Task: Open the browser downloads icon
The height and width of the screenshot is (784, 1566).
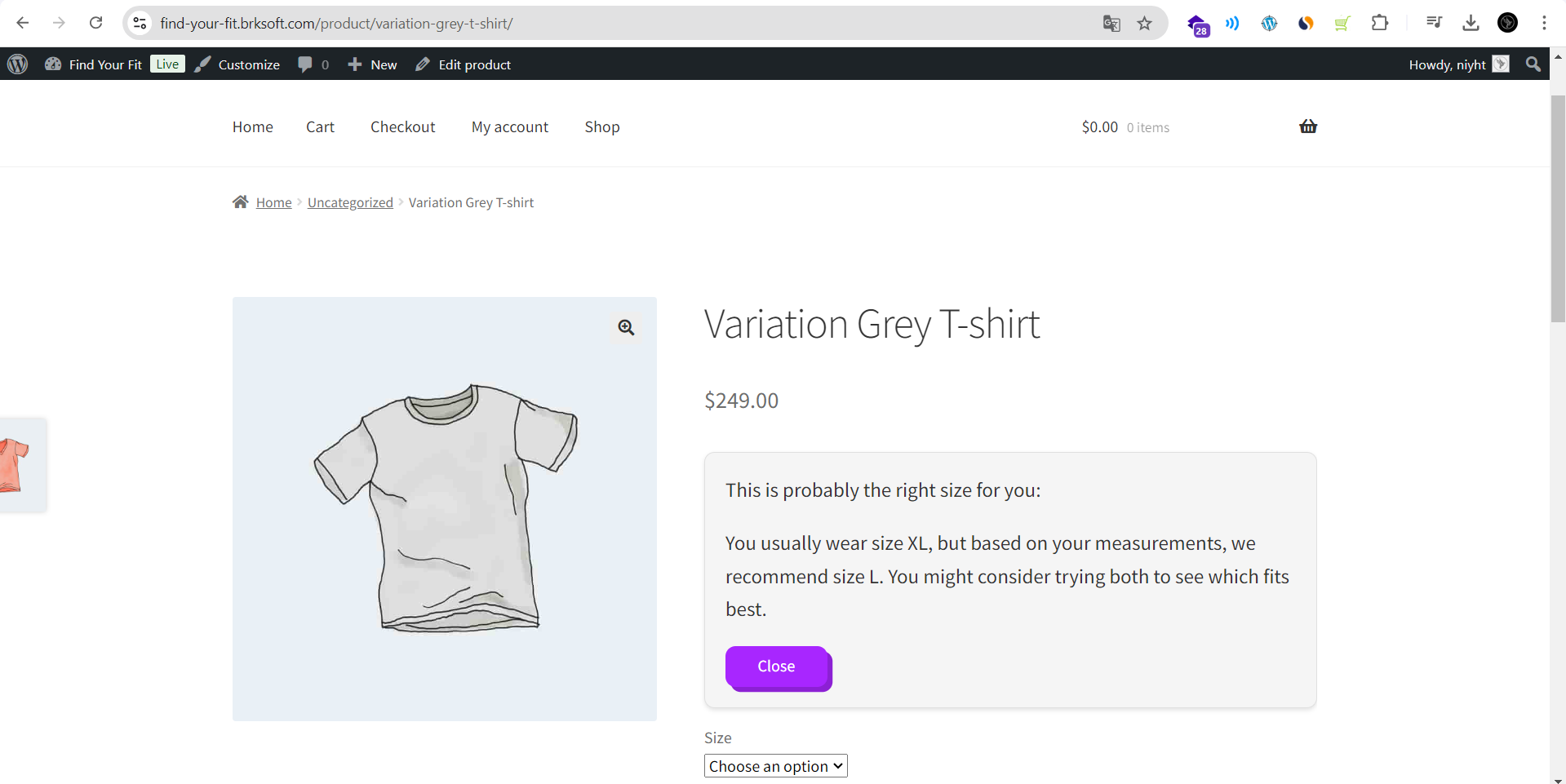Action: point(1471,23)
